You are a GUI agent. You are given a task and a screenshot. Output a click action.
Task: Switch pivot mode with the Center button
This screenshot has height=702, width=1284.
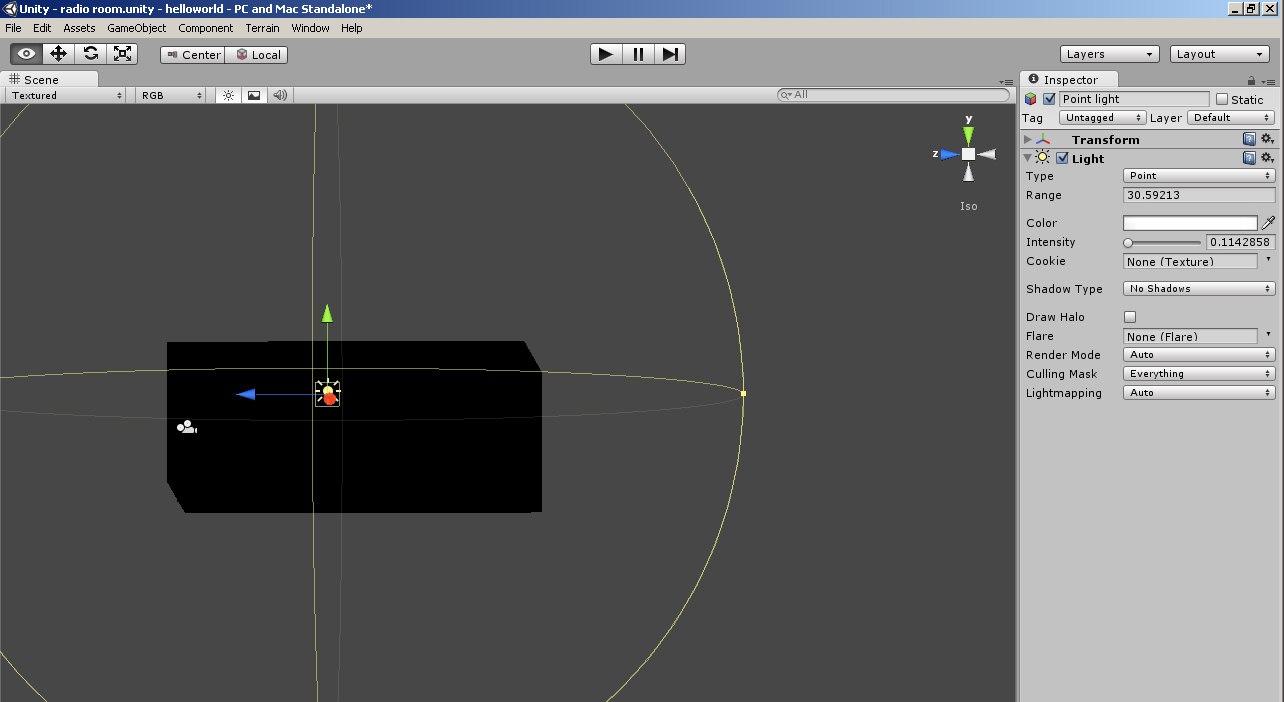coord(191,54)
